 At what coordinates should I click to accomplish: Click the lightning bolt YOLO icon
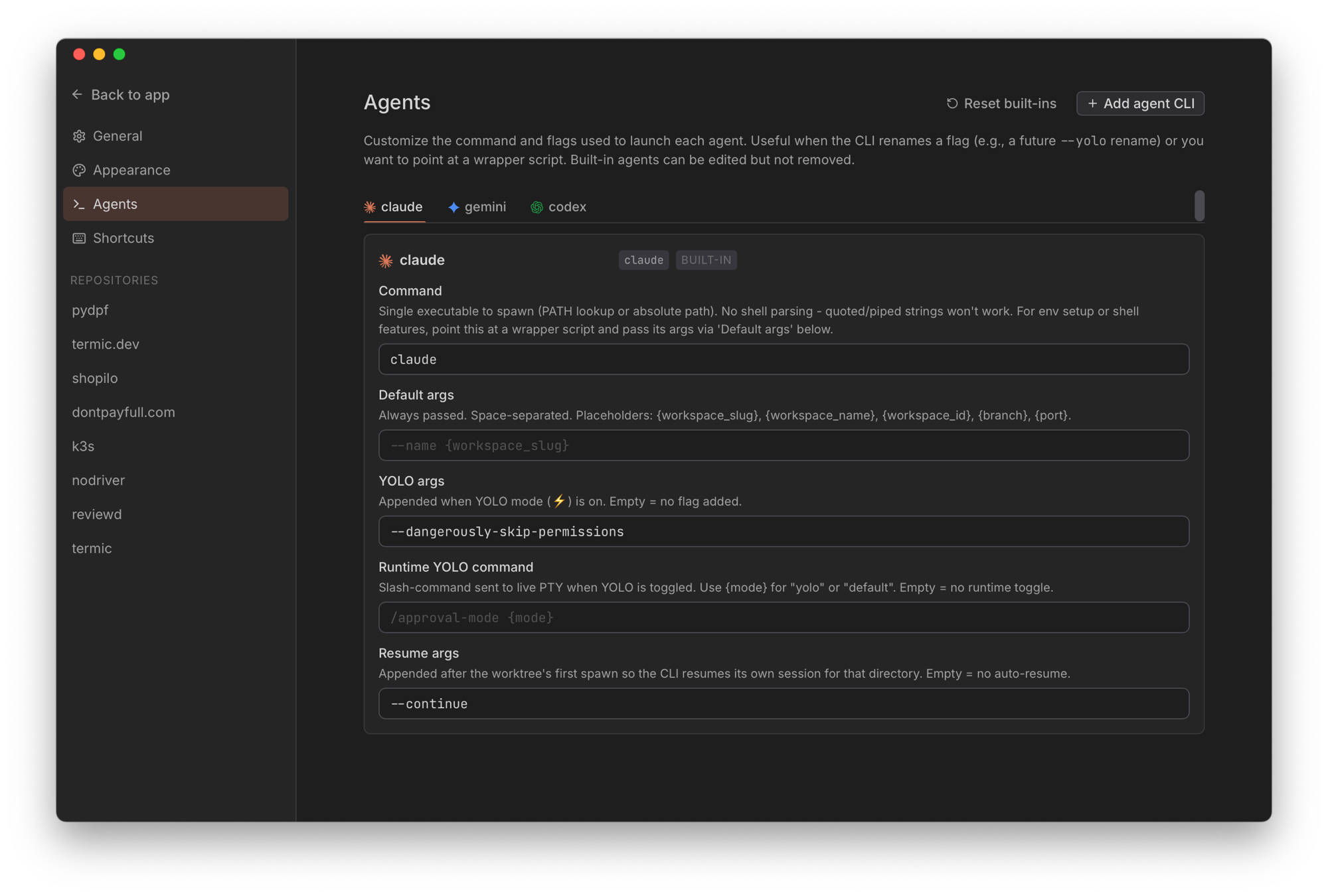pyautogui.click(x=559, y=501)
